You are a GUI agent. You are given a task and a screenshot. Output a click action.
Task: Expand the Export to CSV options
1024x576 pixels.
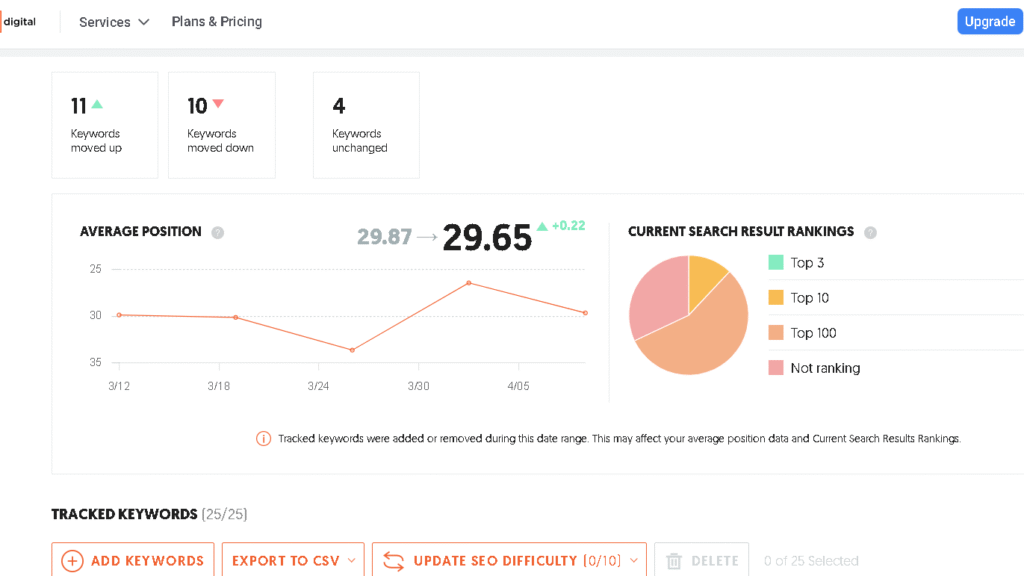click(x=350, y=560)
